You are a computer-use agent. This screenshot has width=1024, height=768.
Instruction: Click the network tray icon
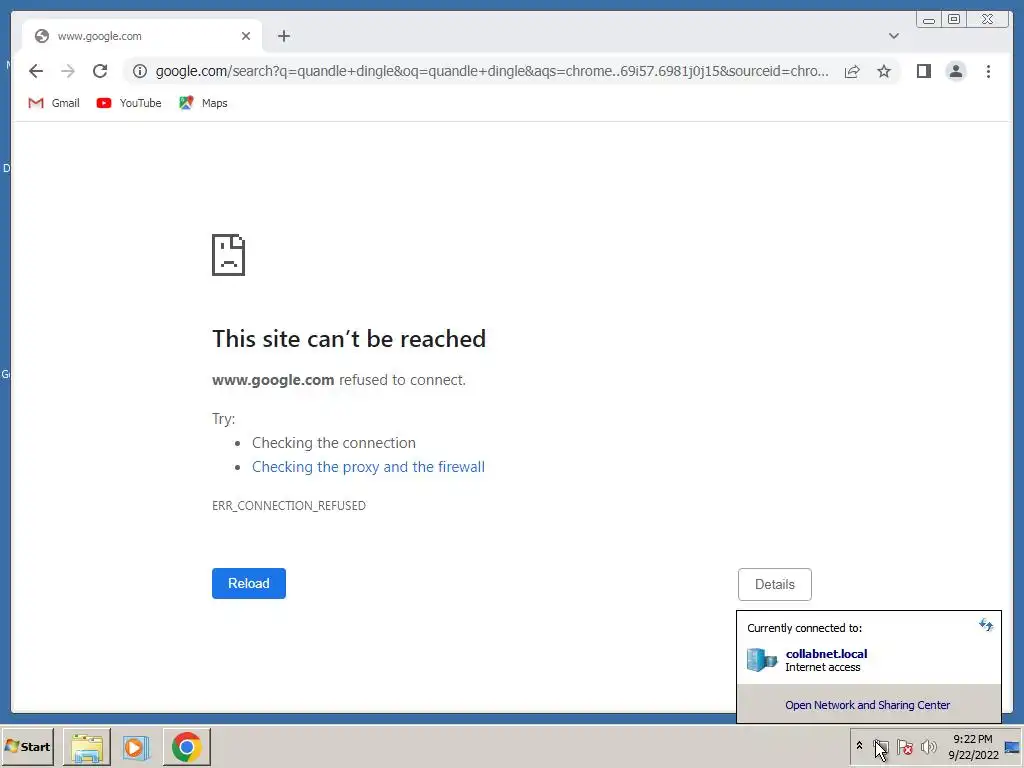(x=881, y=746)
